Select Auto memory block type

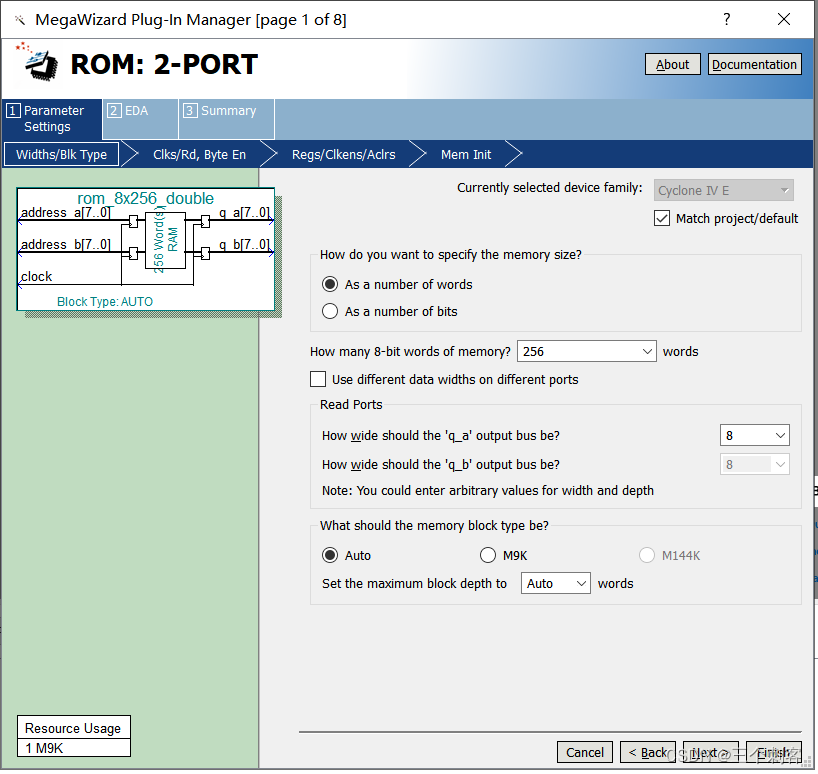(330, 555)
